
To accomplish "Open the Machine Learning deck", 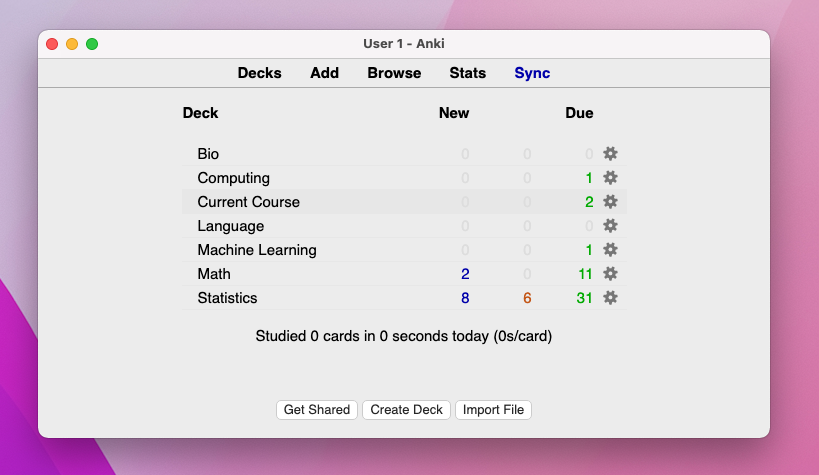I will tap(257, 250).
